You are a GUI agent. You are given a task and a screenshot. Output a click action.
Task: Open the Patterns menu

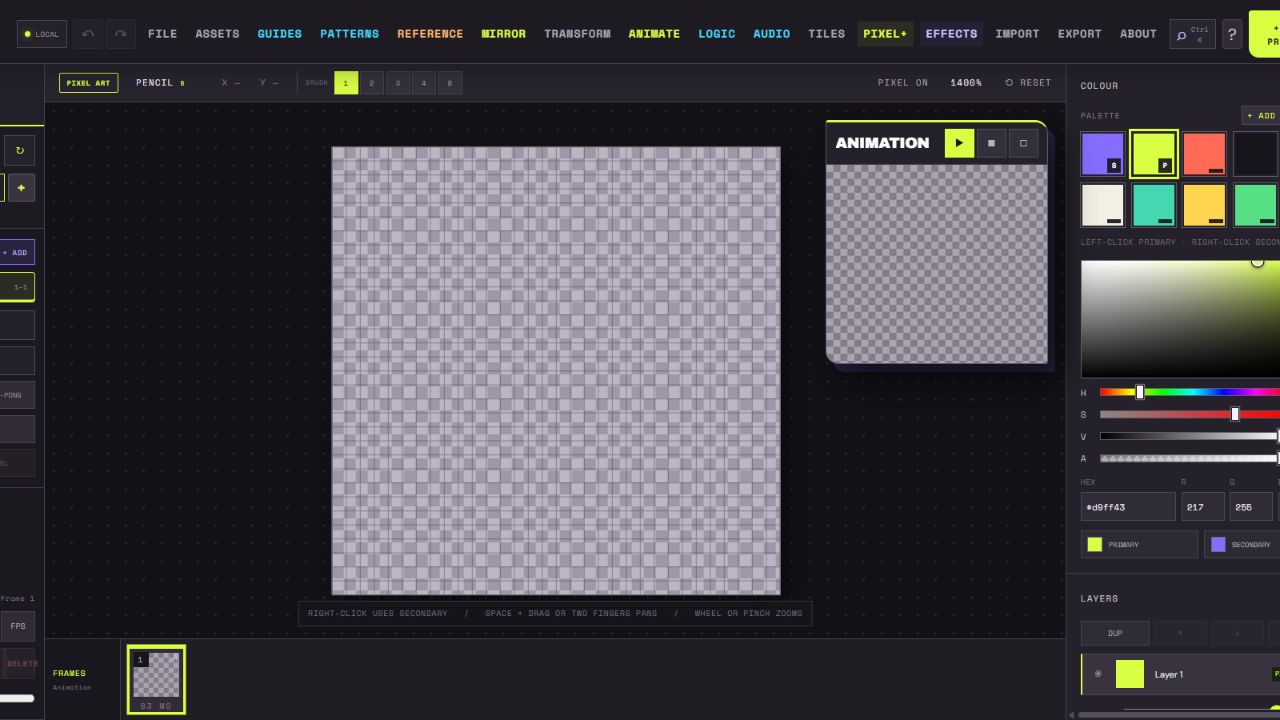[349, 34]
